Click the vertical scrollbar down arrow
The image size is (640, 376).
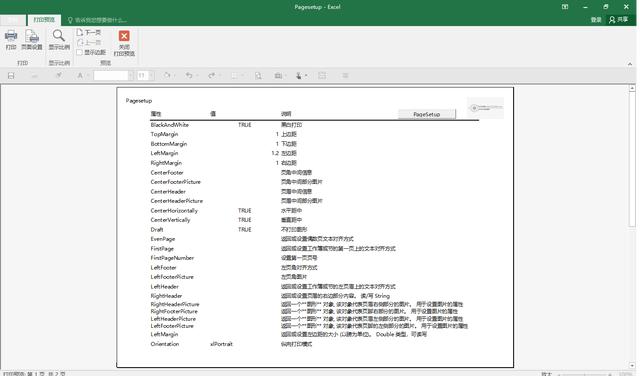pyautogui.click(x=632, y=366)
